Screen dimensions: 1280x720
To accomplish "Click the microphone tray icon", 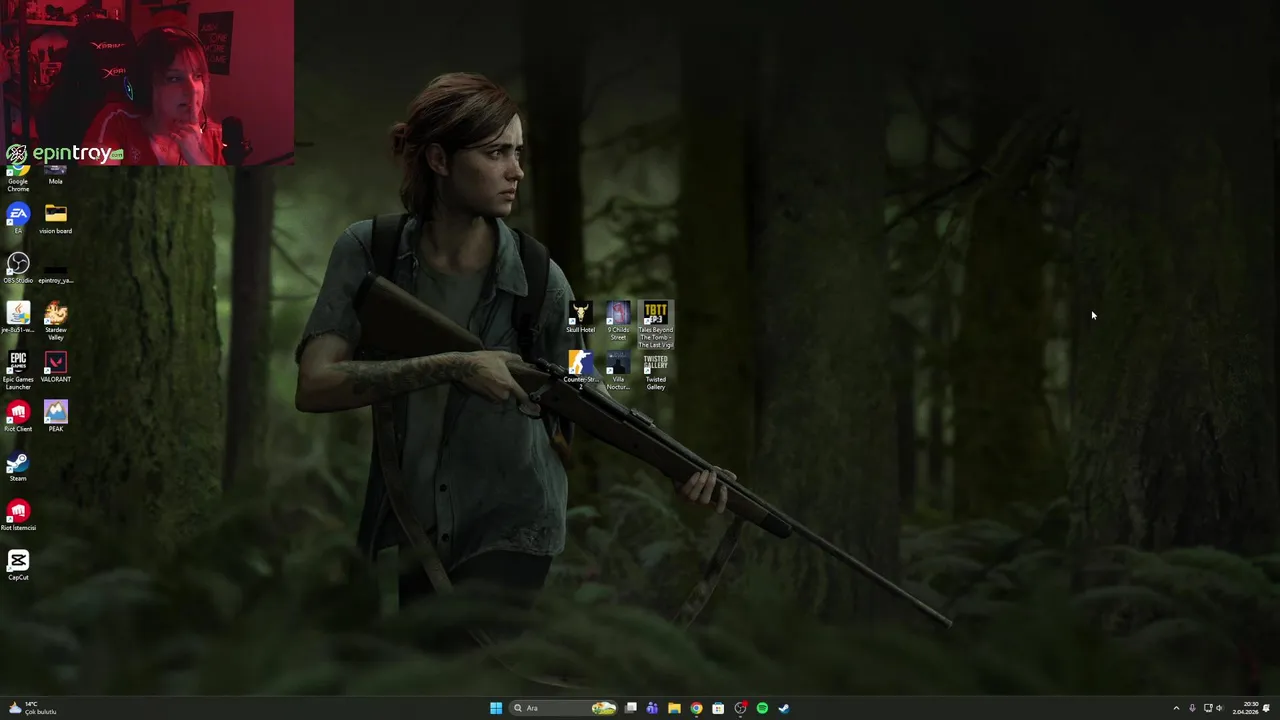I will click(x=1192, y=708).
